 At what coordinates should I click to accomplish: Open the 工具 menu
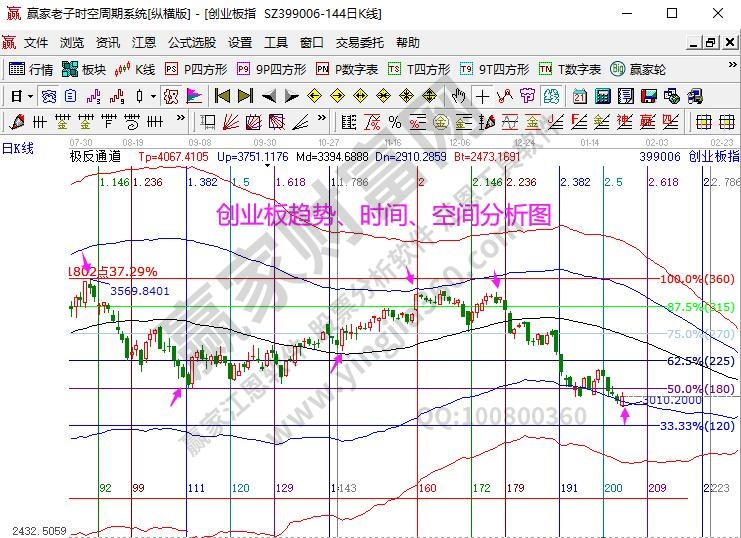pos(276,43)
